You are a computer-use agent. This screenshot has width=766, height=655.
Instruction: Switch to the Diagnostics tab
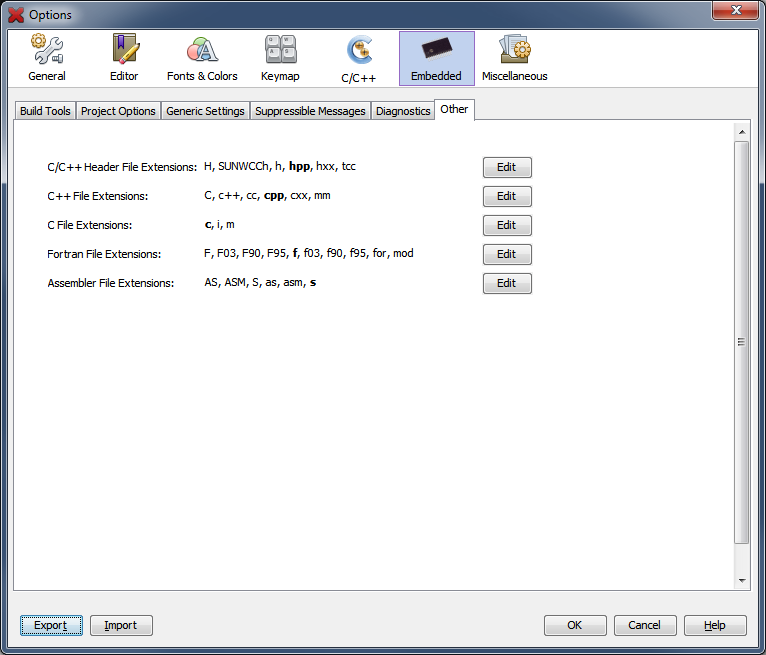point(403,111)
